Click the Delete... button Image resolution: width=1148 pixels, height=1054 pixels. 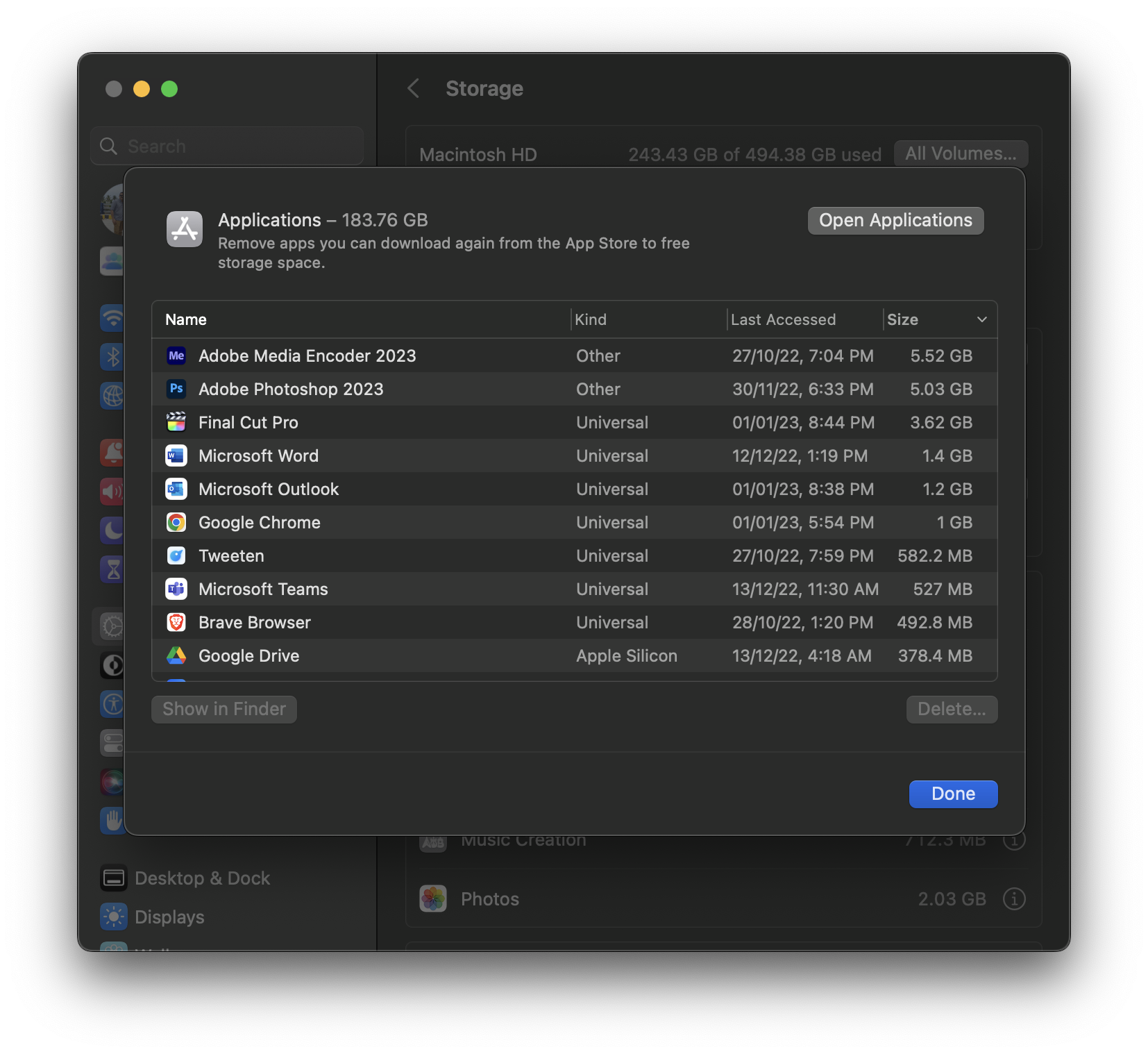point(952,709)
